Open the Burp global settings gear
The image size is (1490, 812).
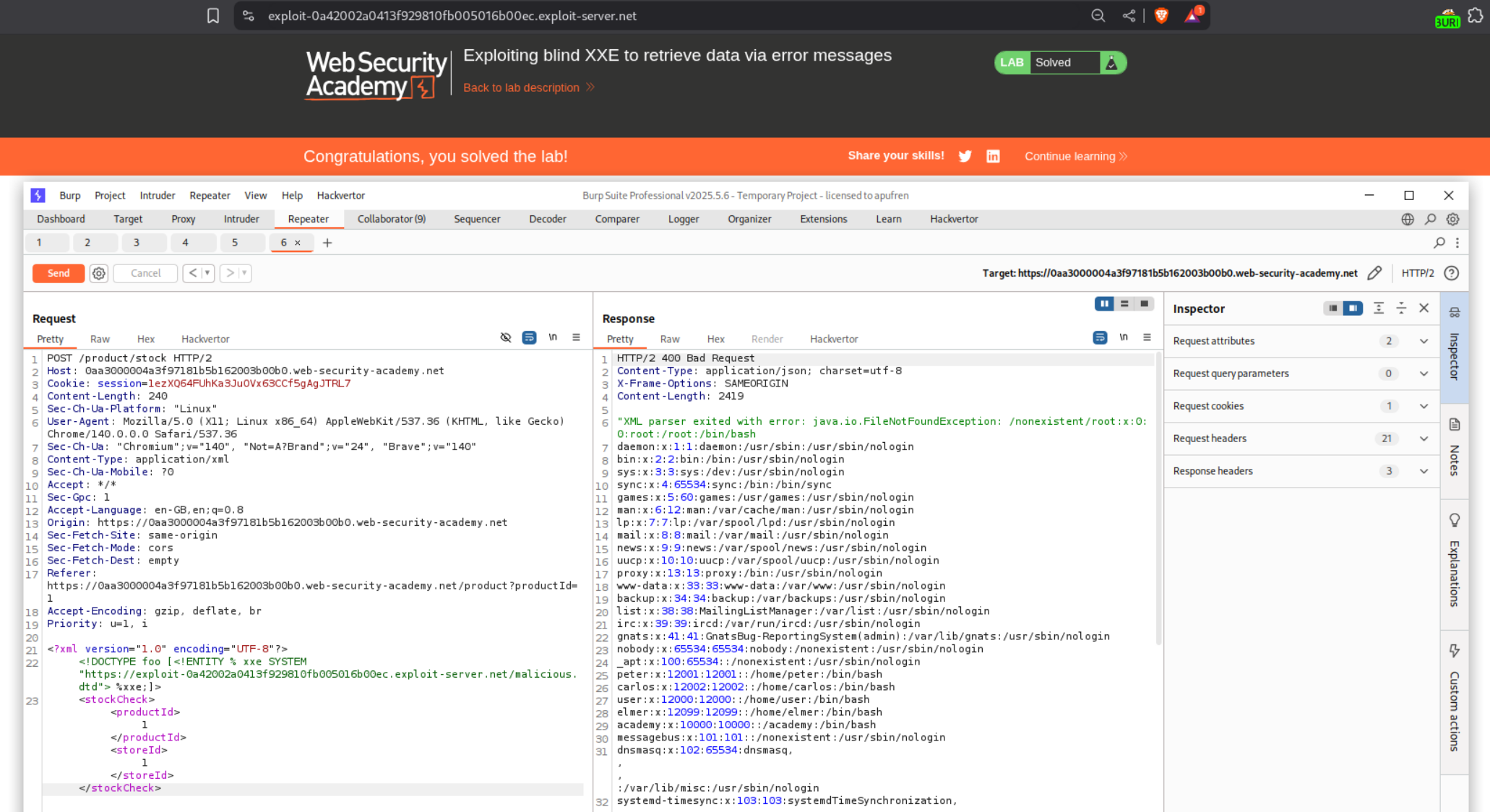tap(1452, 219)
